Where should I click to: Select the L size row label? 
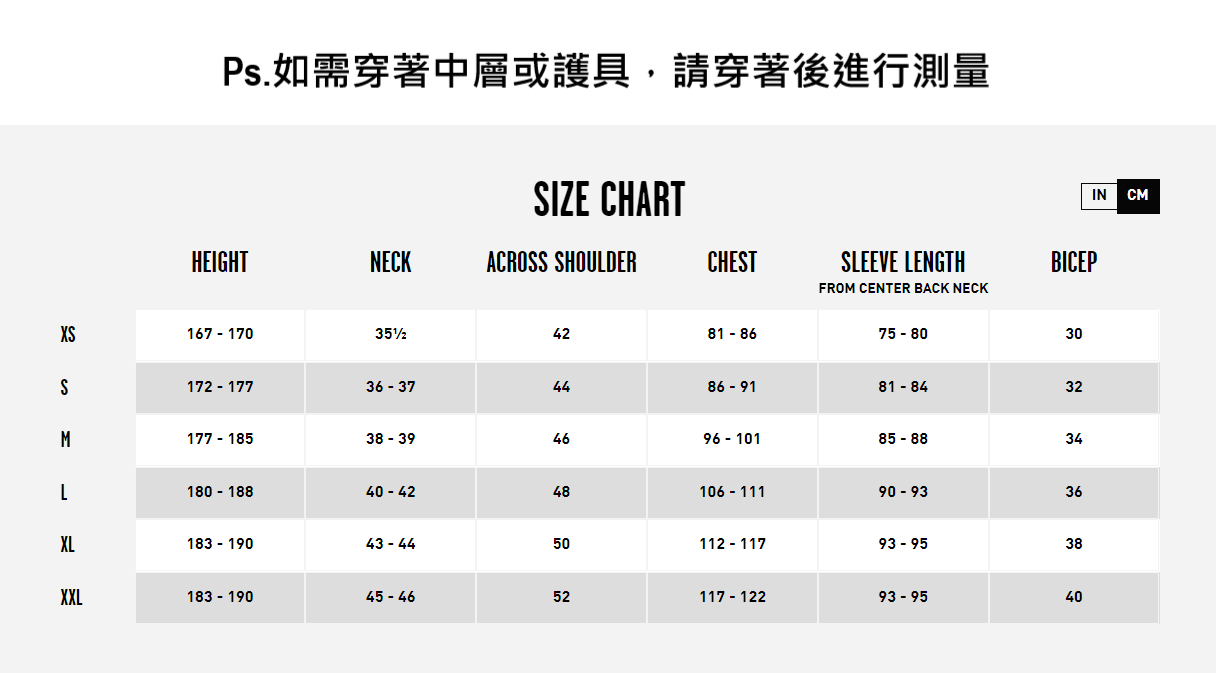tap(64, 492)
